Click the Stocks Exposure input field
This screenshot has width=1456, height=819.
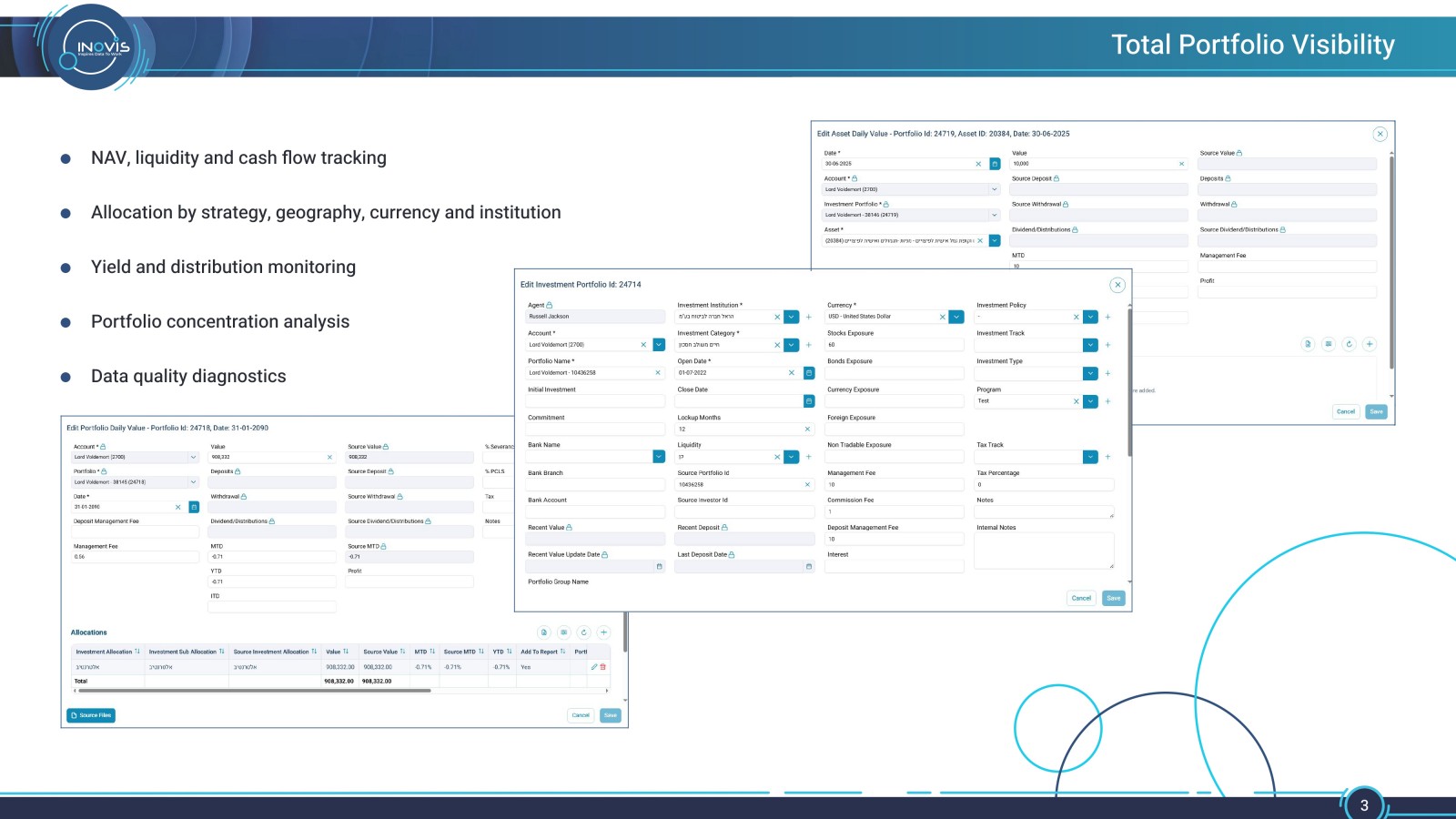coord(895,345)
